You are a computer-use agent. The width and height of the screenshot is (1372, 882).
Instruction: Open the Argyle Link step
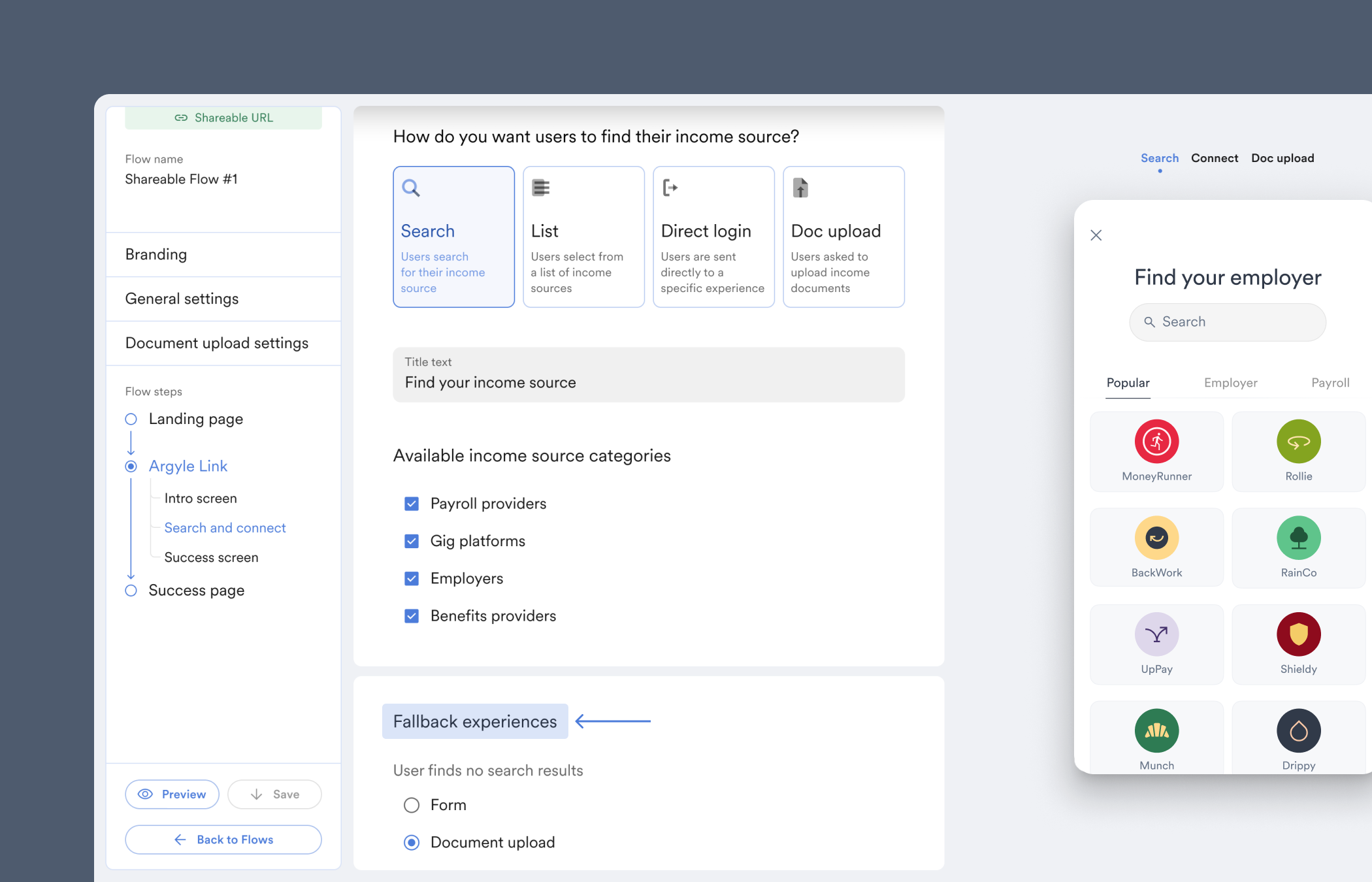[188, 466]
